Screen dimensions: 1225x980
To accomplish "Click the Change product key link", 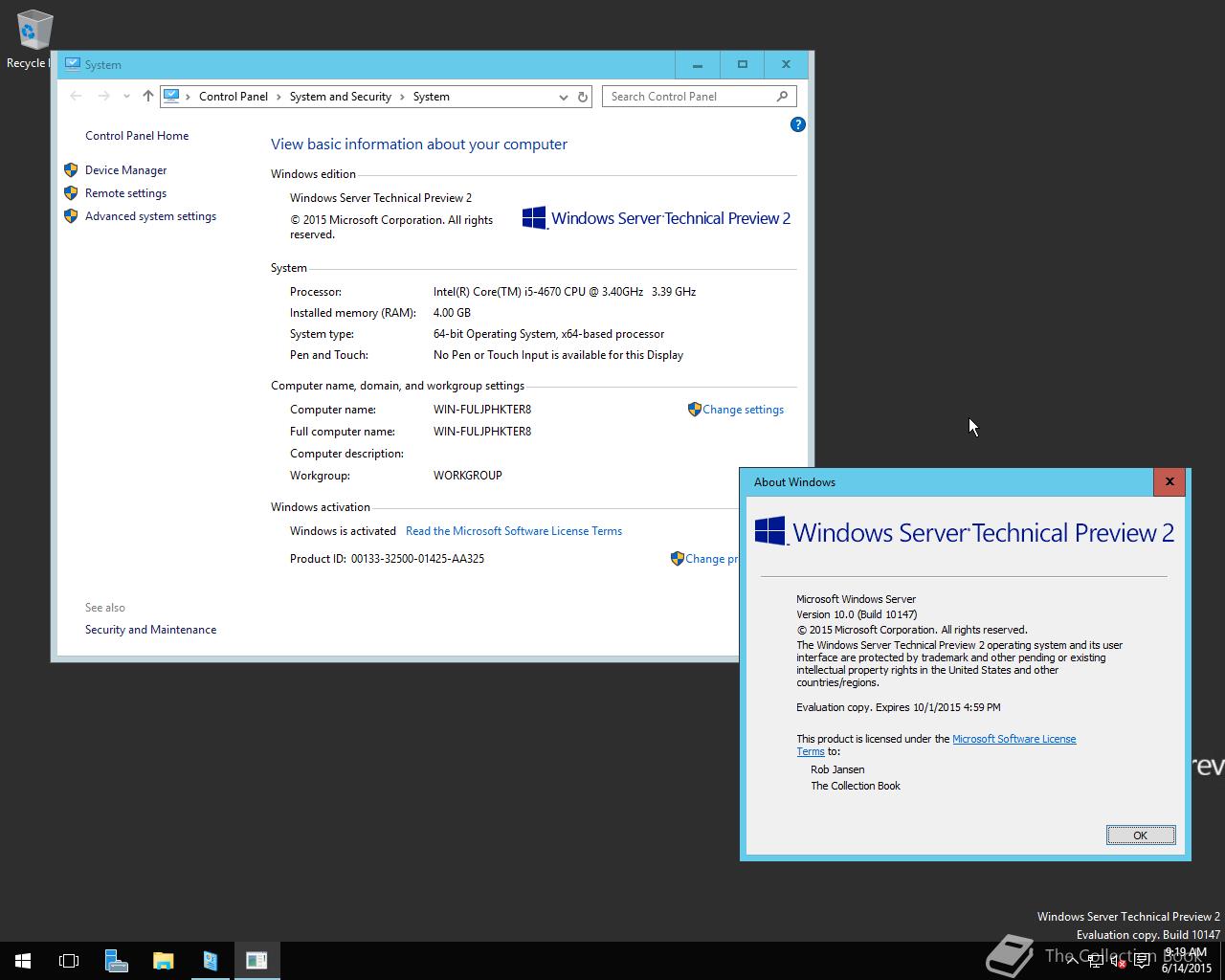I will point(711,559).
